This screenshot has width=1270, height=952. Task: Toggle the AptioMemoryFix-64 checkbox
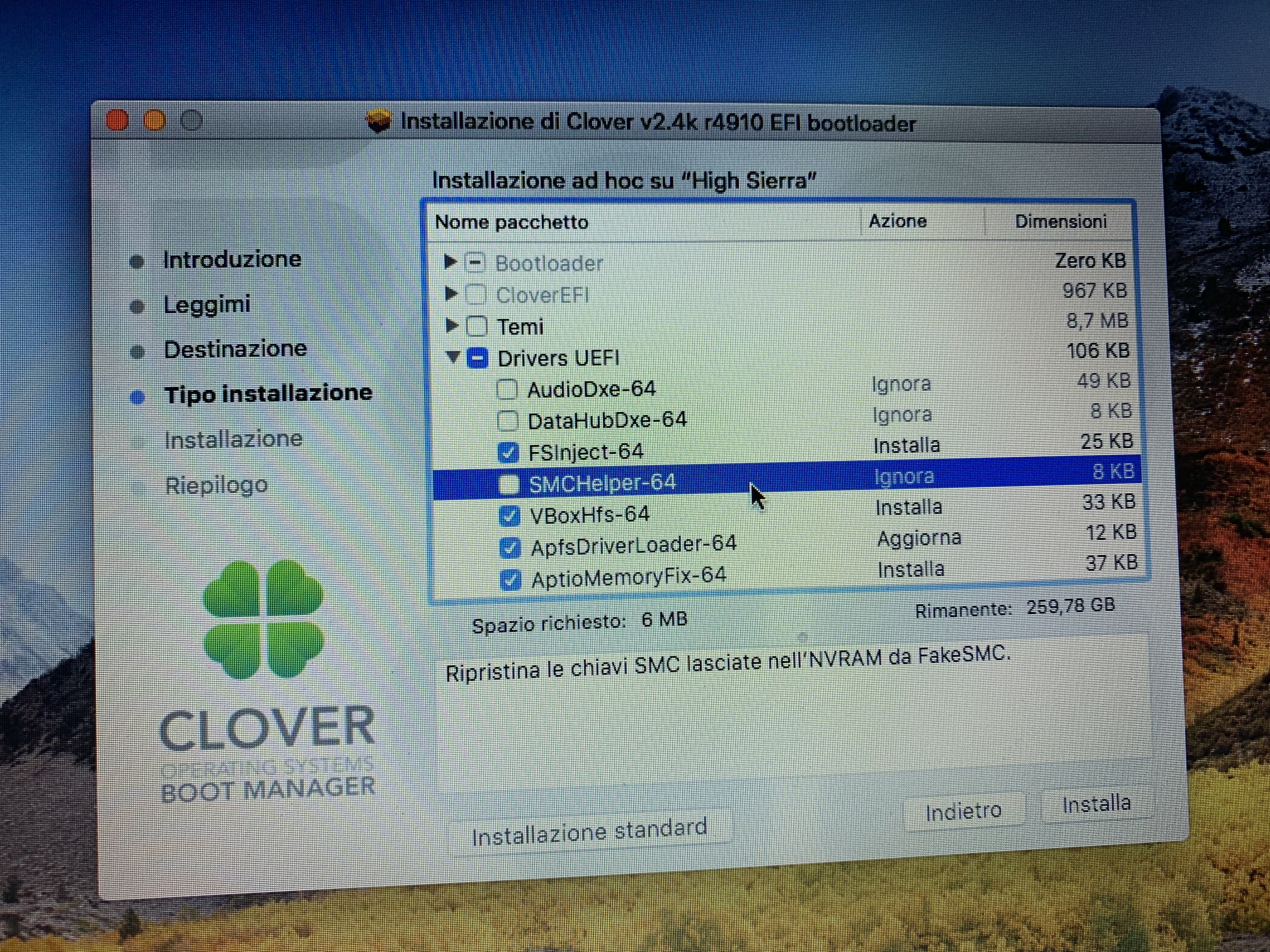click(510, 579)
